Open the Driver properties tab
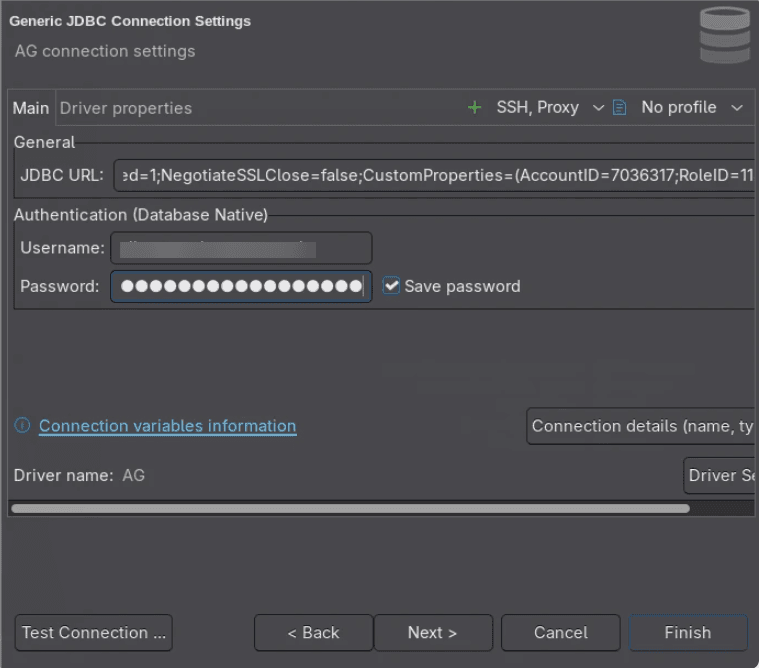The image size is (759, 668). [126, 108]
